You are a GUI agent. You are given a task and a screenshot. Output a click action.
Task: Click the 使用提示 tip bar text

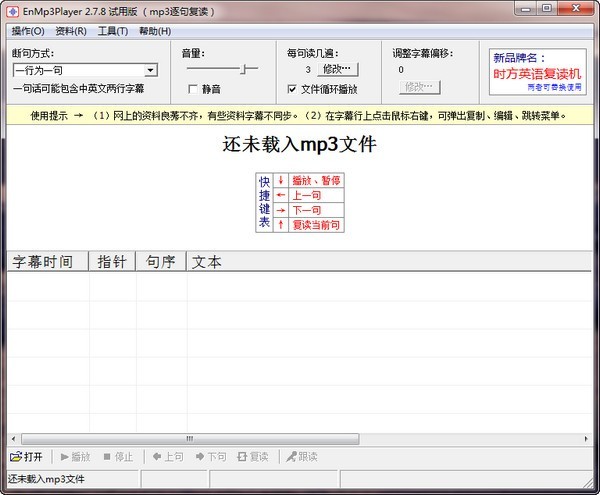pos(298,116)
